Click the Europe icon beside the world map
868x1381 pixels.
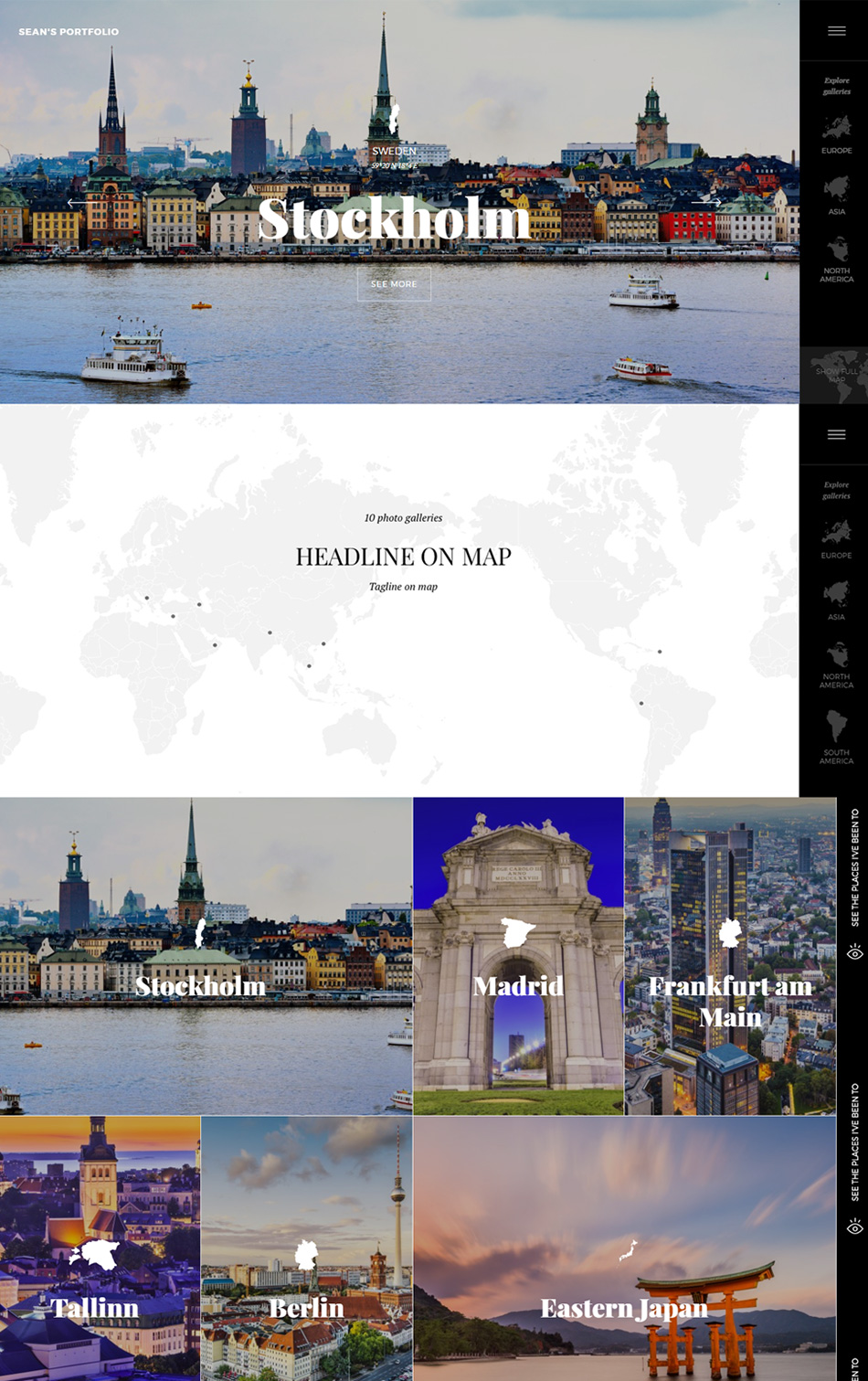pos(836,533)
